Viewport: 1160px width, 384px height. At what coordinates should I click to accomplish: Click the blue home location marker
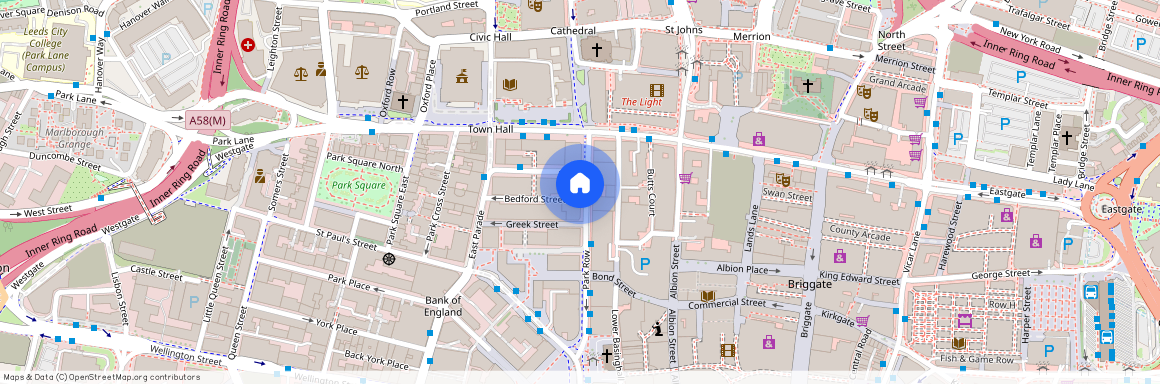pos(579,184)
